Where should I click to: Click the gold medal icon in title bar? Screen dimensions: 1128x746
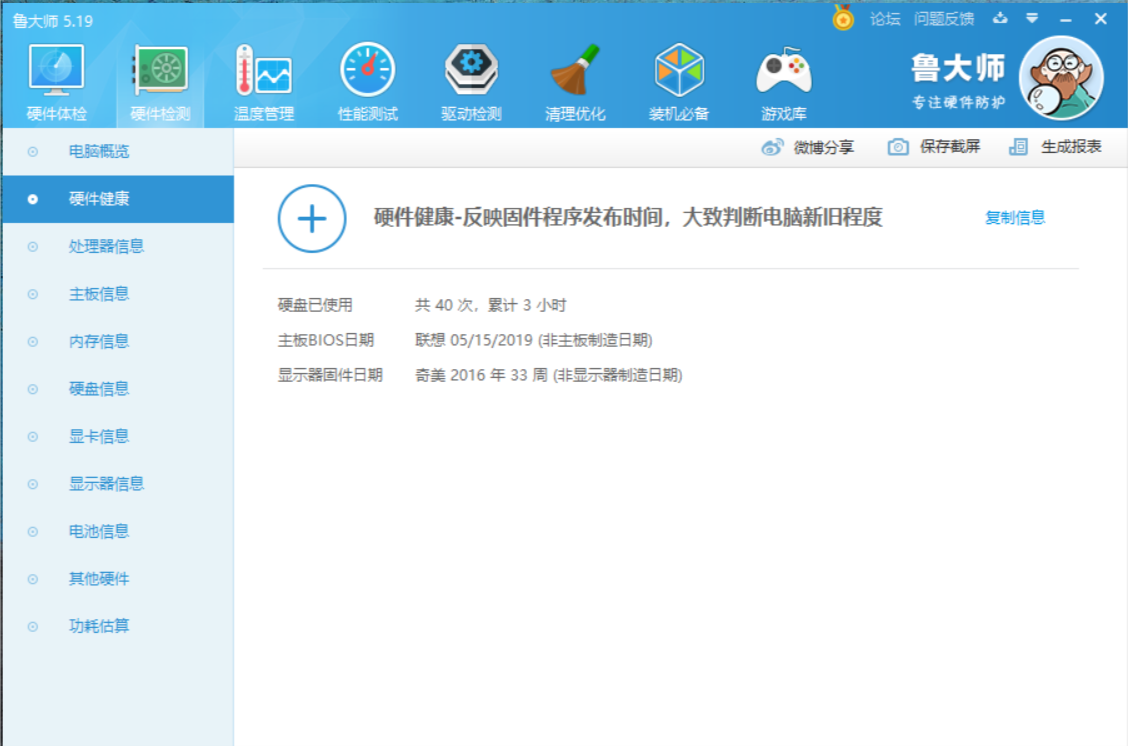(843, 18)
